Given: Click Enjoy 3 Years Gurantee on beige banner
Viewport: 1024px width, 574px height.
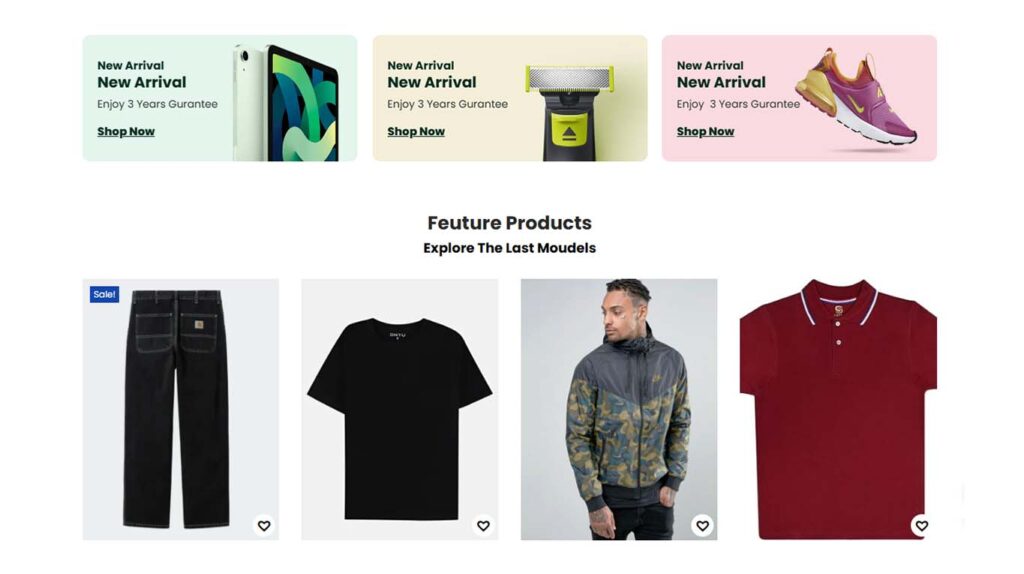Looking at the screenshot, I should click(x=447, y=104).
